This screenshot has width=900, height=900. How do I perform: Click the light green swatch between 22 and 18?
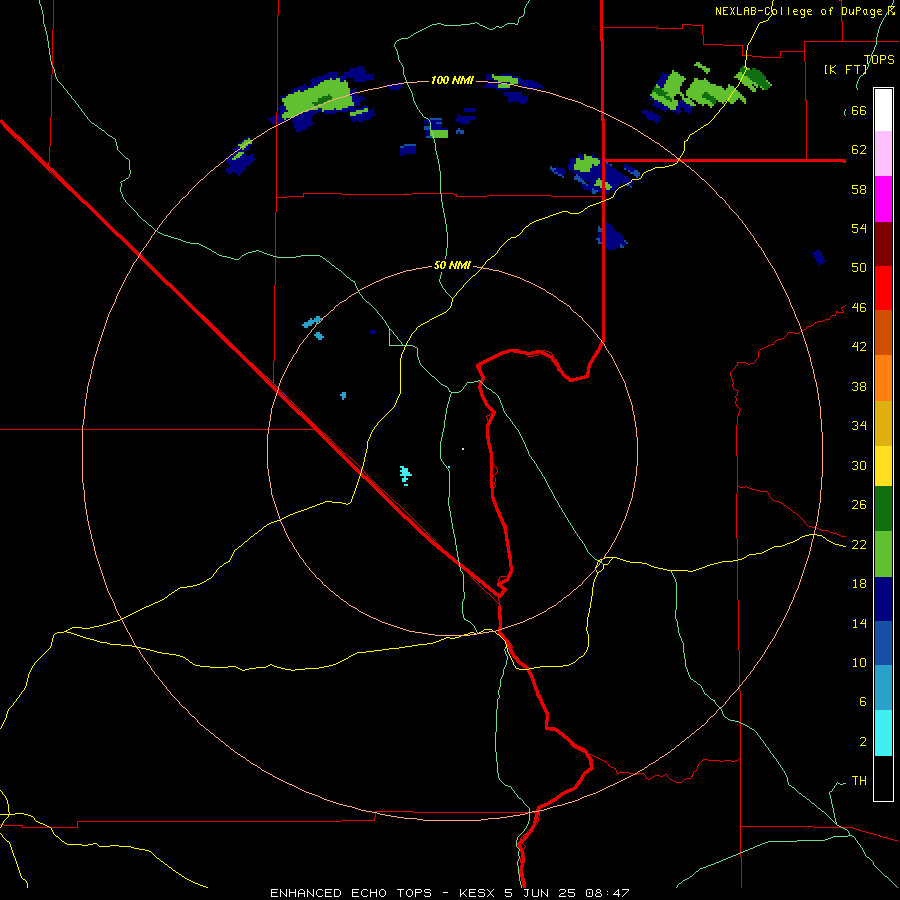pos(883,554)
